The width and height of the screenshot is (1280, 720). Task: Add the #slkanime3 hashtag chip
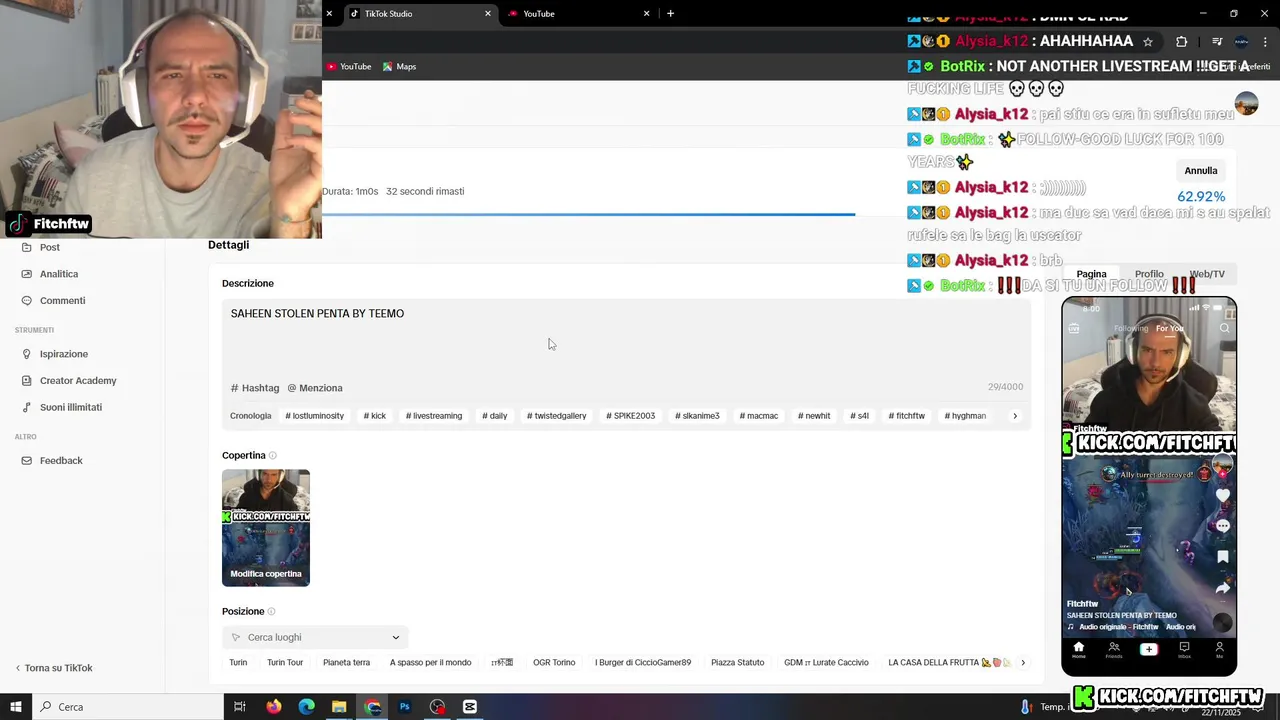pyautogui.click(x=697, y=416)
